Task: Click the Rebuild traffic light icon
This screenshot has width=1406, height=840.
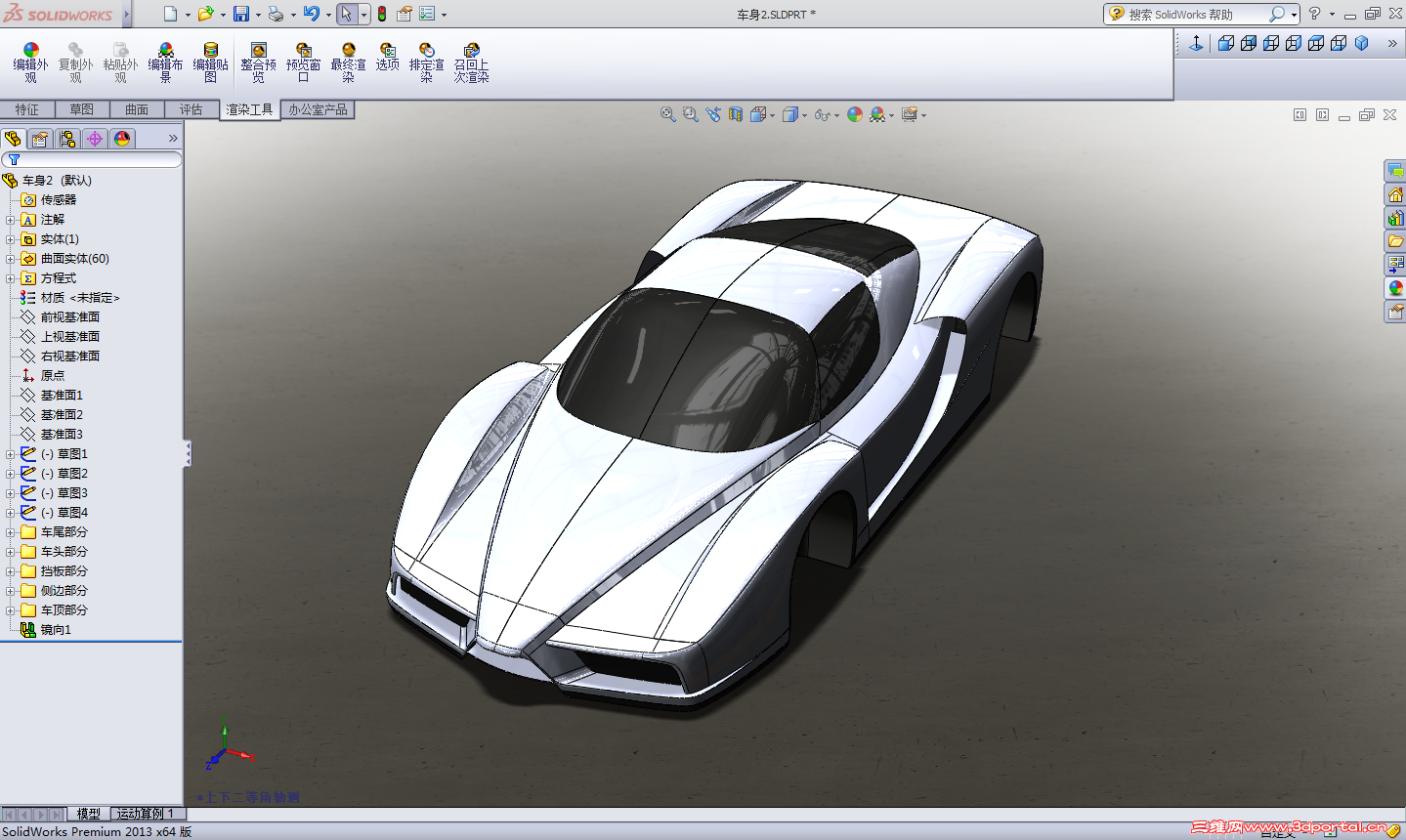Action: pos(382,14)
